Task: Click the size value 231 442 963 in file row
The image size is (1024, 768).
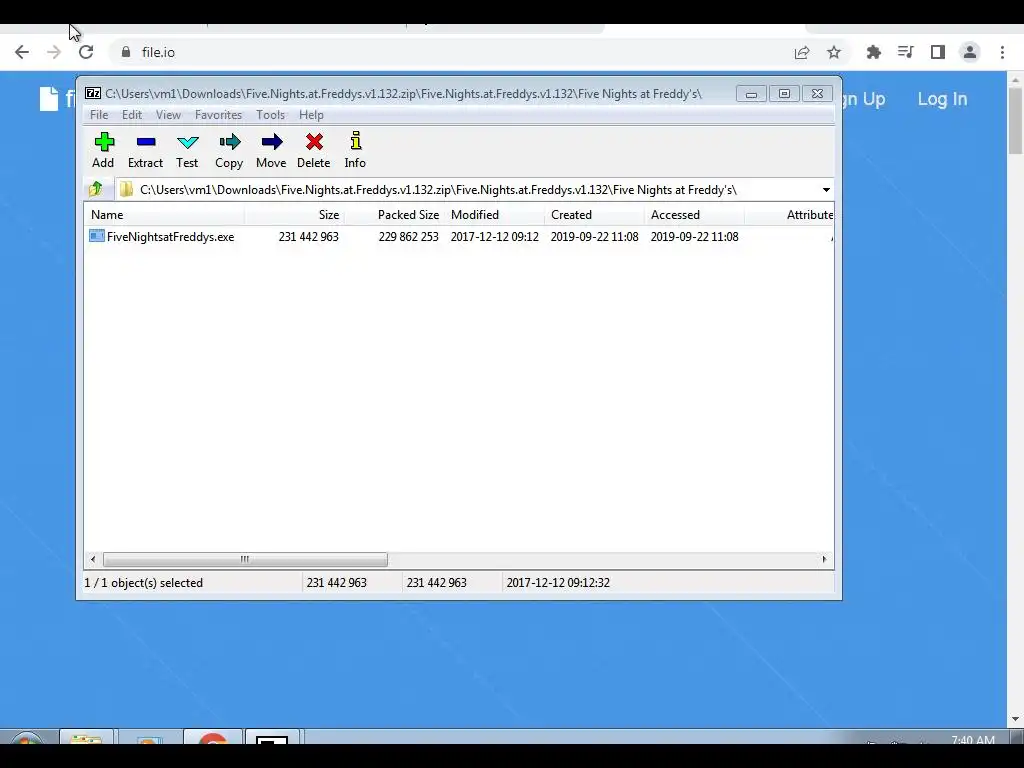Action: pos(308,237)
